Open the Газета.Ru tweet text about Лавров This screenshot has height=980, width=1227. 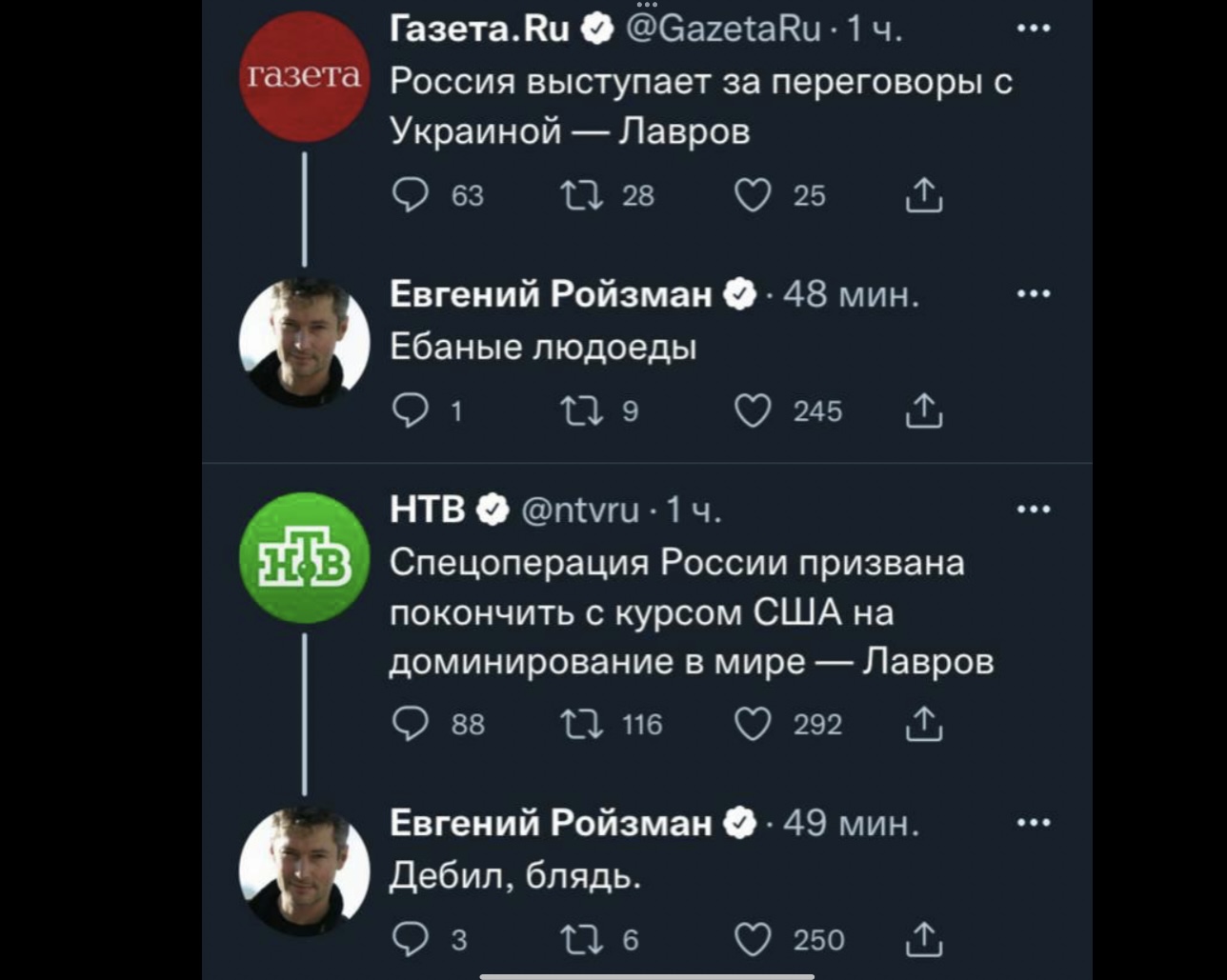pos(700,106)
